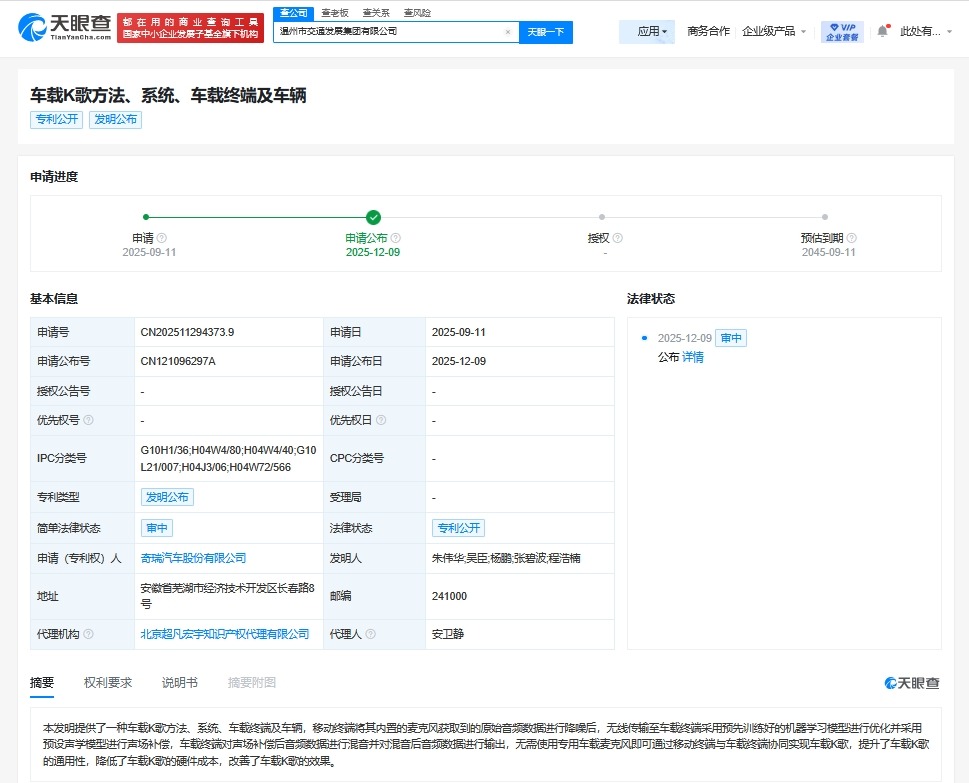
Task: Click the help icon beside 申请 in timeline
Action: click(x=162, y=238)
